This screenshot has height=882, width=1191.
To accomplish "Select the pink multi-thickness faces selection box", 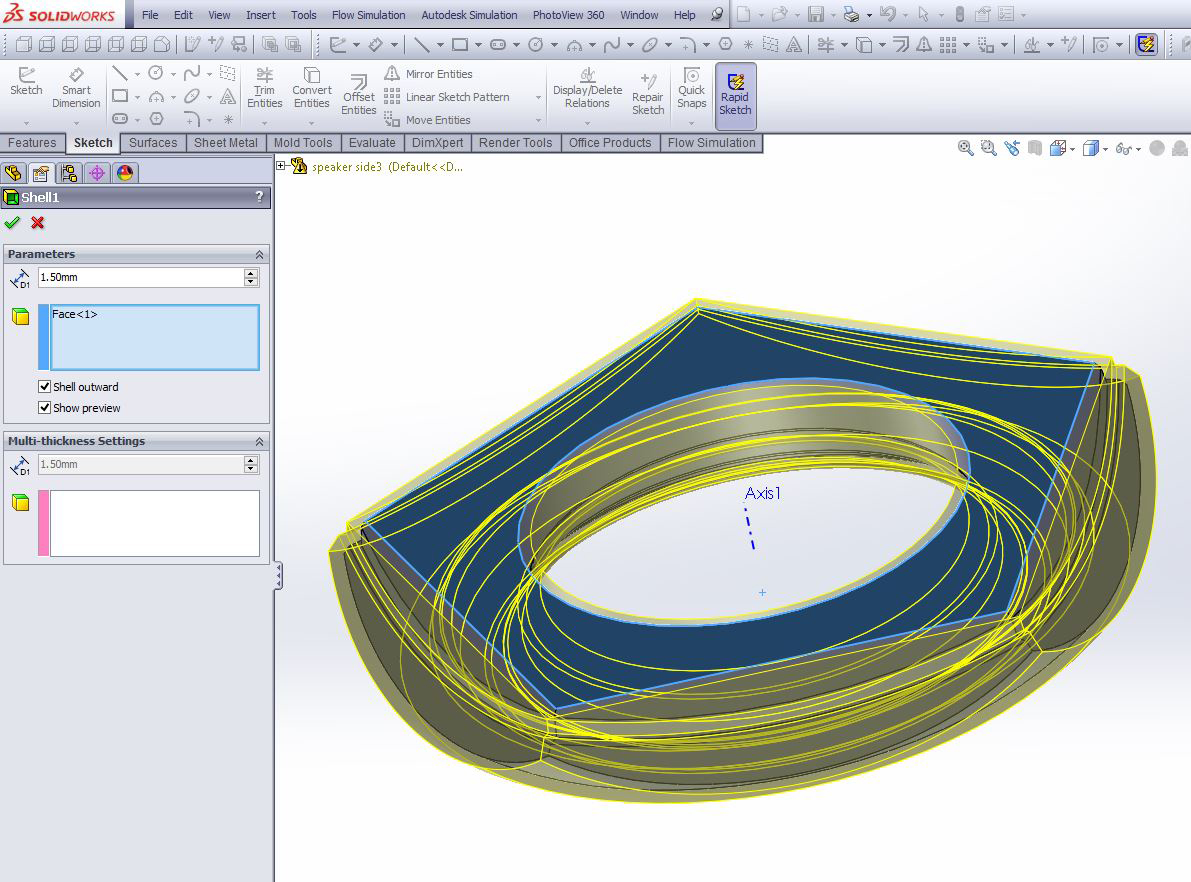I will click(x=149, y=523).
